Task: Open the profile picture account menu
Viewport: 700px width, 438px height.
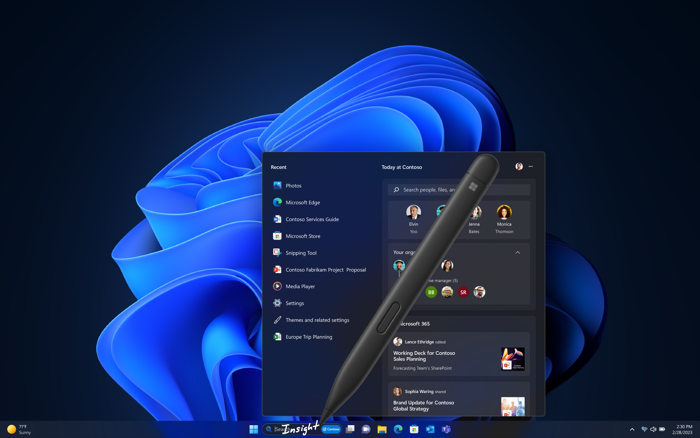Action: [x=519, y=167]
